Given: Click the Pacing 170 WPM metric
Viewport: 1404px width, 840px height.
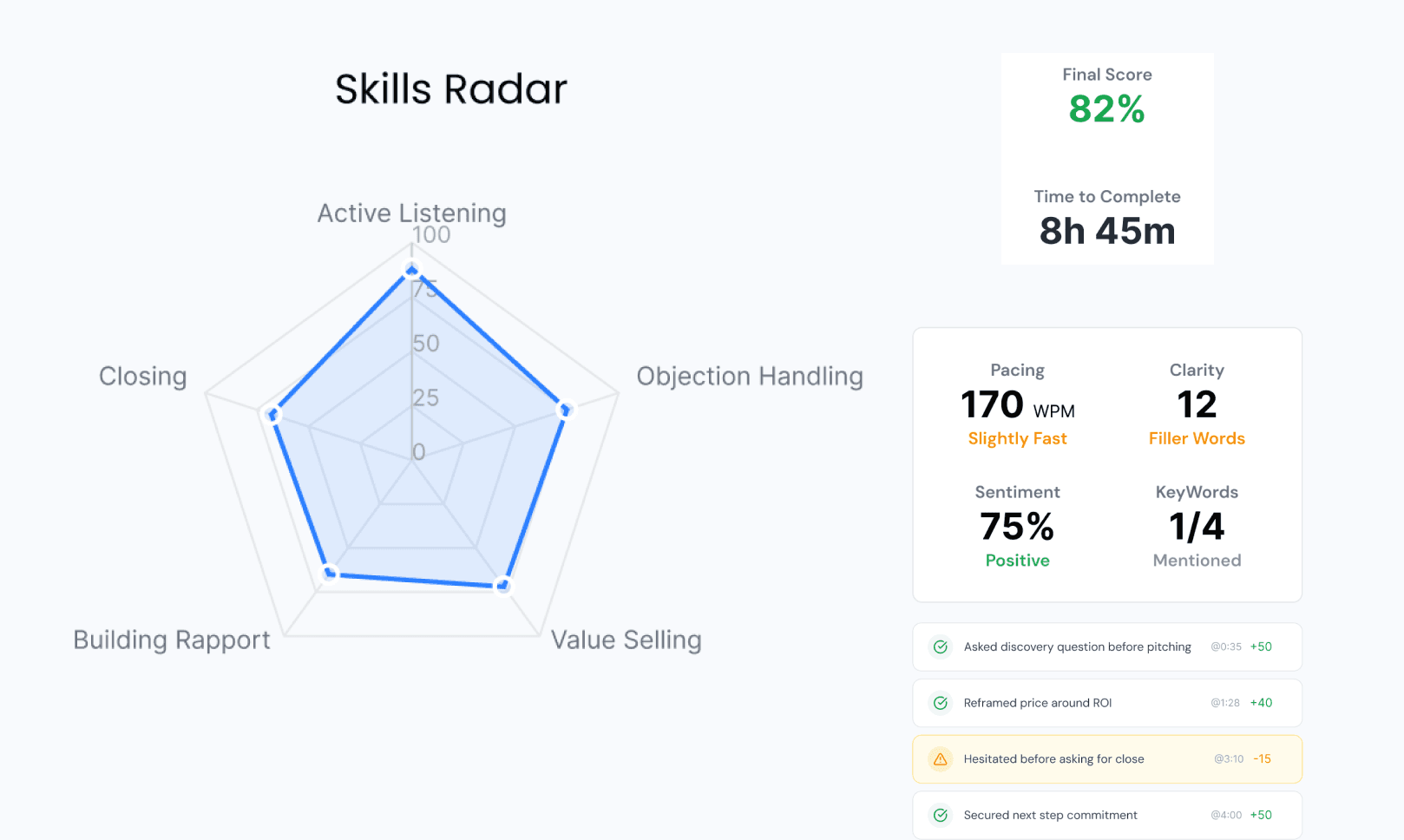Looking at the screenshot, I should (x=1018, y=404).
